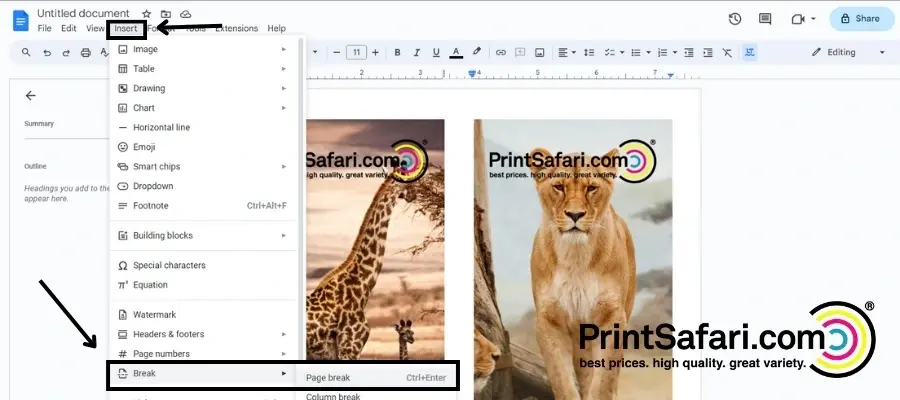
Task: Toggle underline formatting
Action: point(436,52)
